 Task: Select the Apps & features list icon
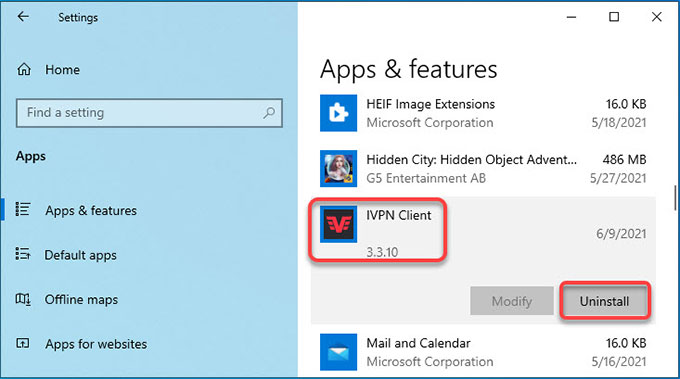coord(23,210)
